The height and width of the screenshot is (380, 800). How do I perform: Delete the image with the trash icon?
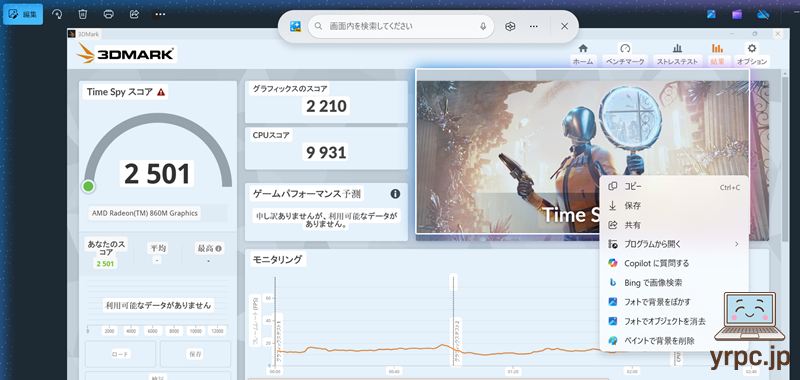[83, 14]
